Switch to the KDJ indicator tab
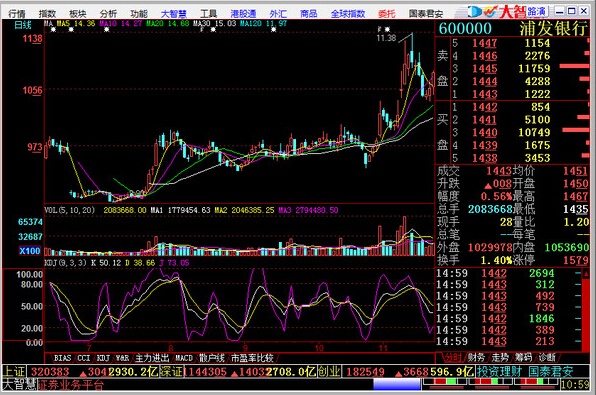This screenshot has height=395, width=596. (x=103, y=358)
